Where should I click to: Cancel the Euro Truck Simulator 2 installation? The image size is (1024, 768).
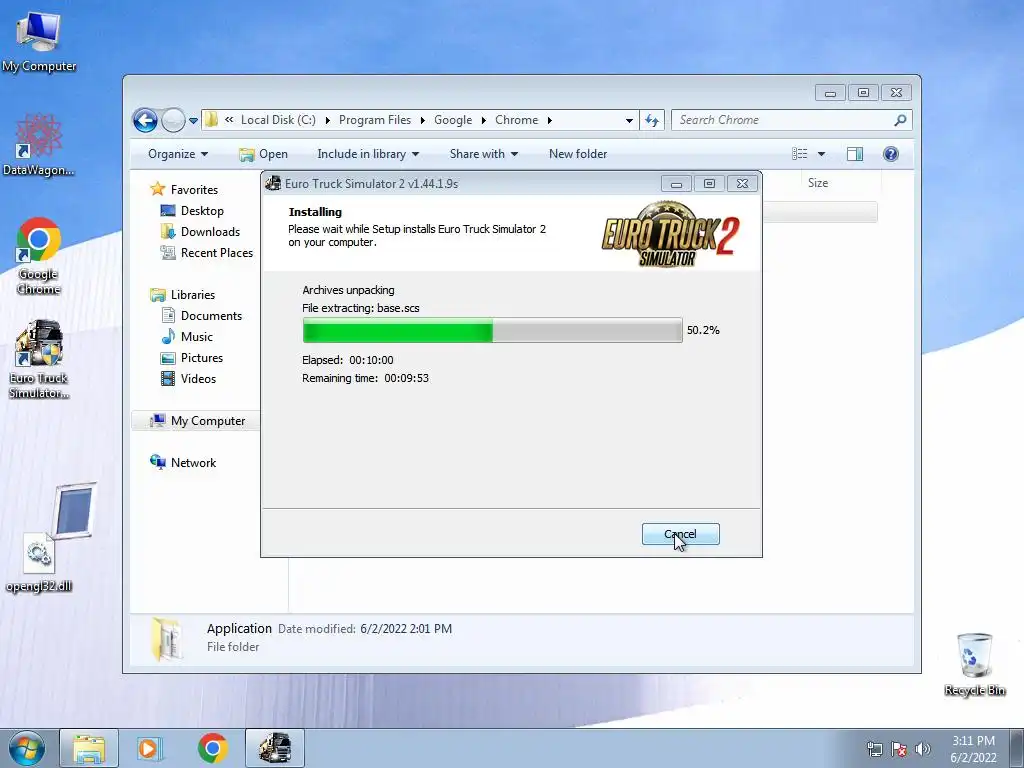[680, 534]
